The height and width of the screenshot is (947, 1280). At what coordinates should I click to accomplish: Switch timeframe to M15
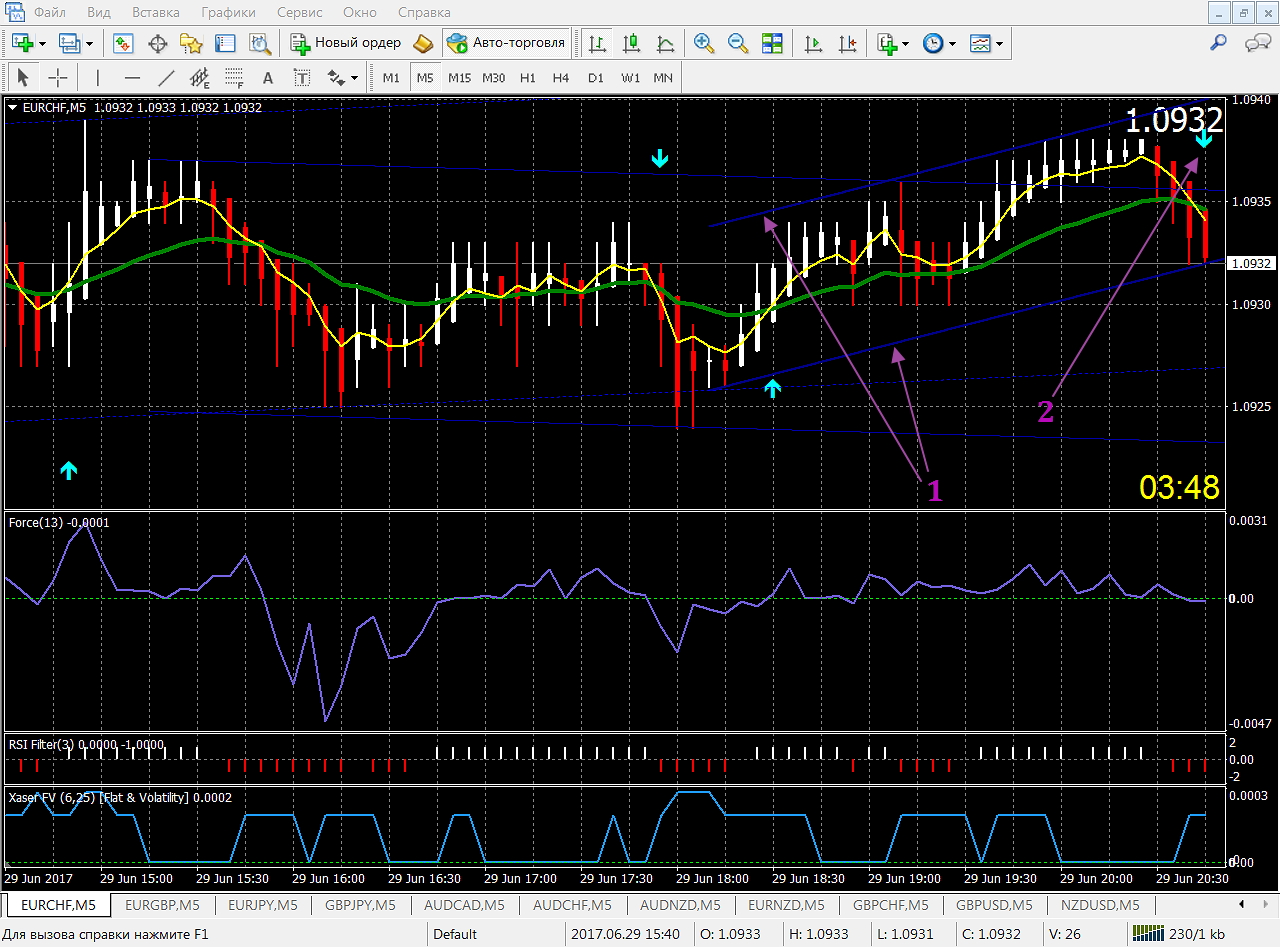point(459,77)
